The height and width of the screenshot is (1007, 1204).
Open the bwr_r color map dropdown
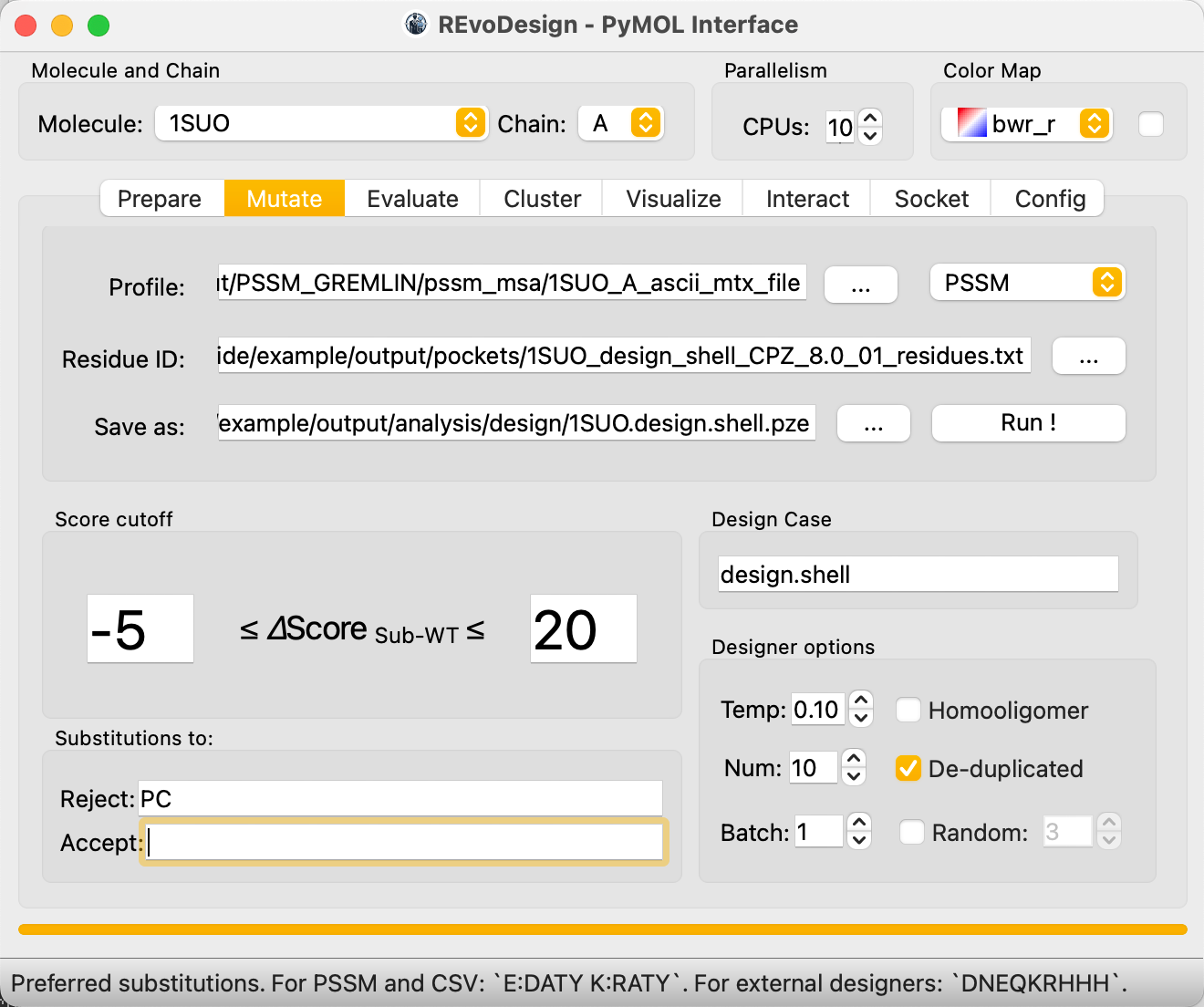pyautogui.click(x=1026, y=123)
